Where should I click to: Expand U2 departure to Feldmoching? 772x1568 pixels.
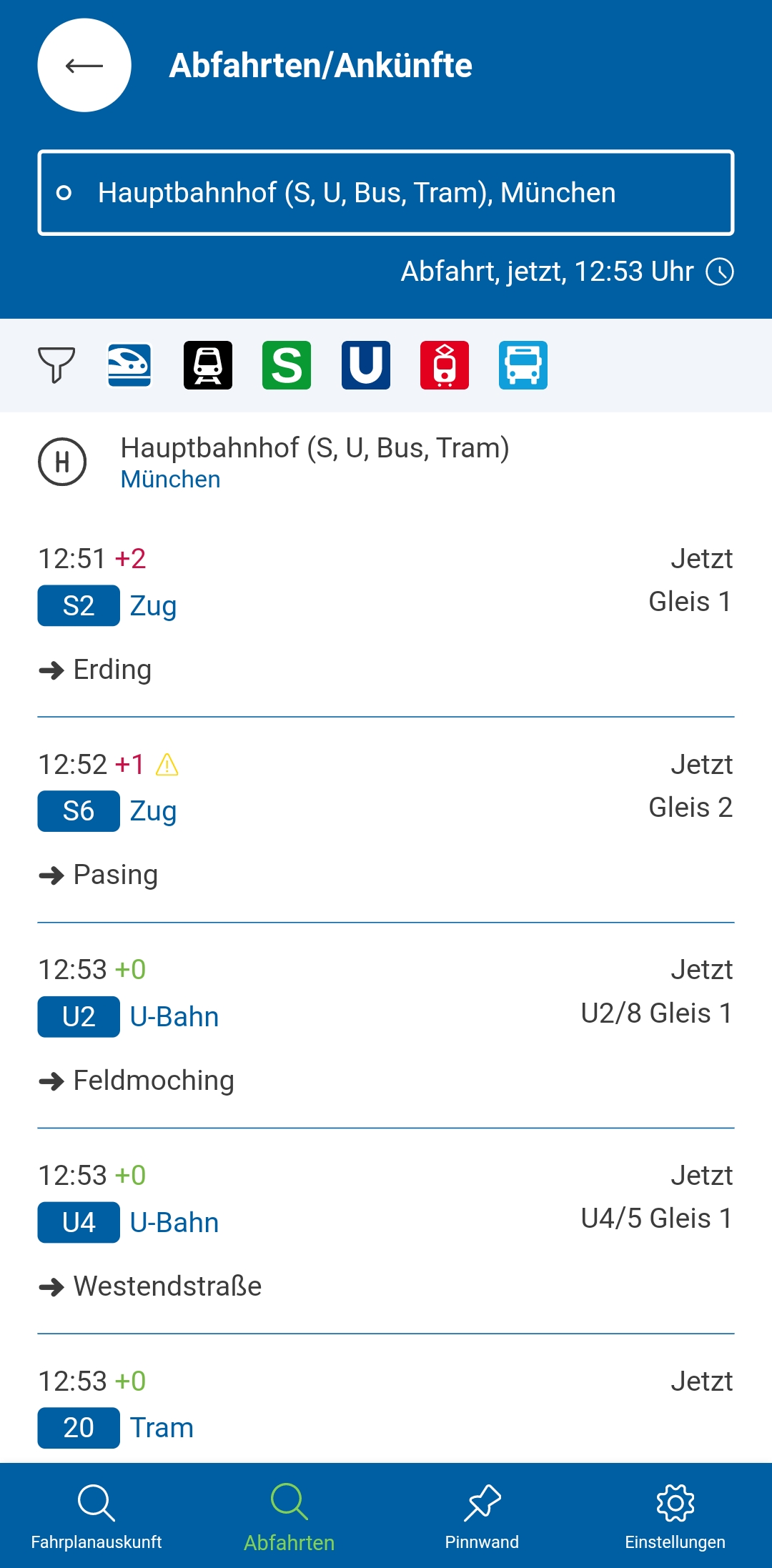click(x=386, y=1026)
